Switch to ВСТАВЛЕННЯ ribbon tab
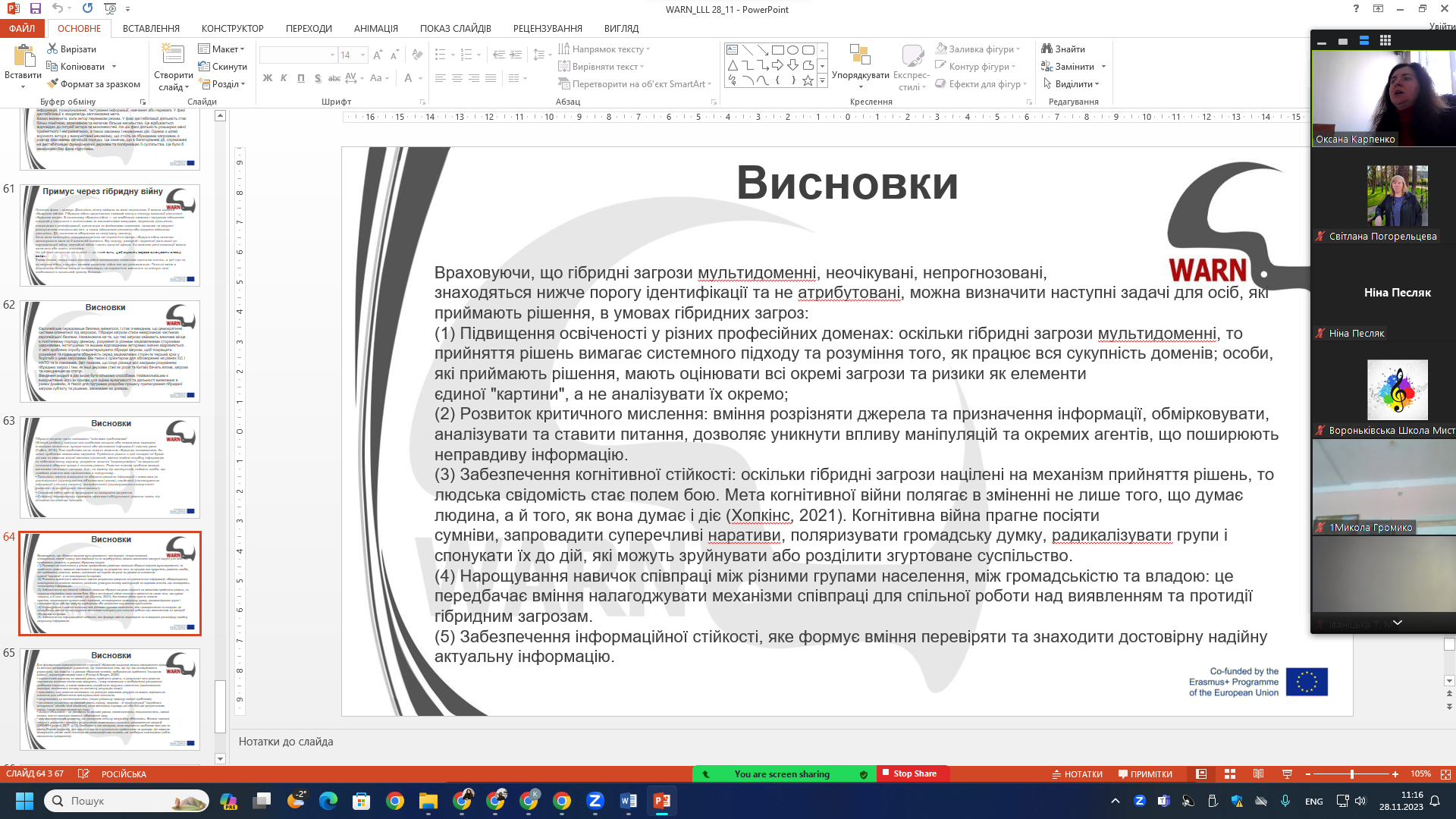 [151, 28]
